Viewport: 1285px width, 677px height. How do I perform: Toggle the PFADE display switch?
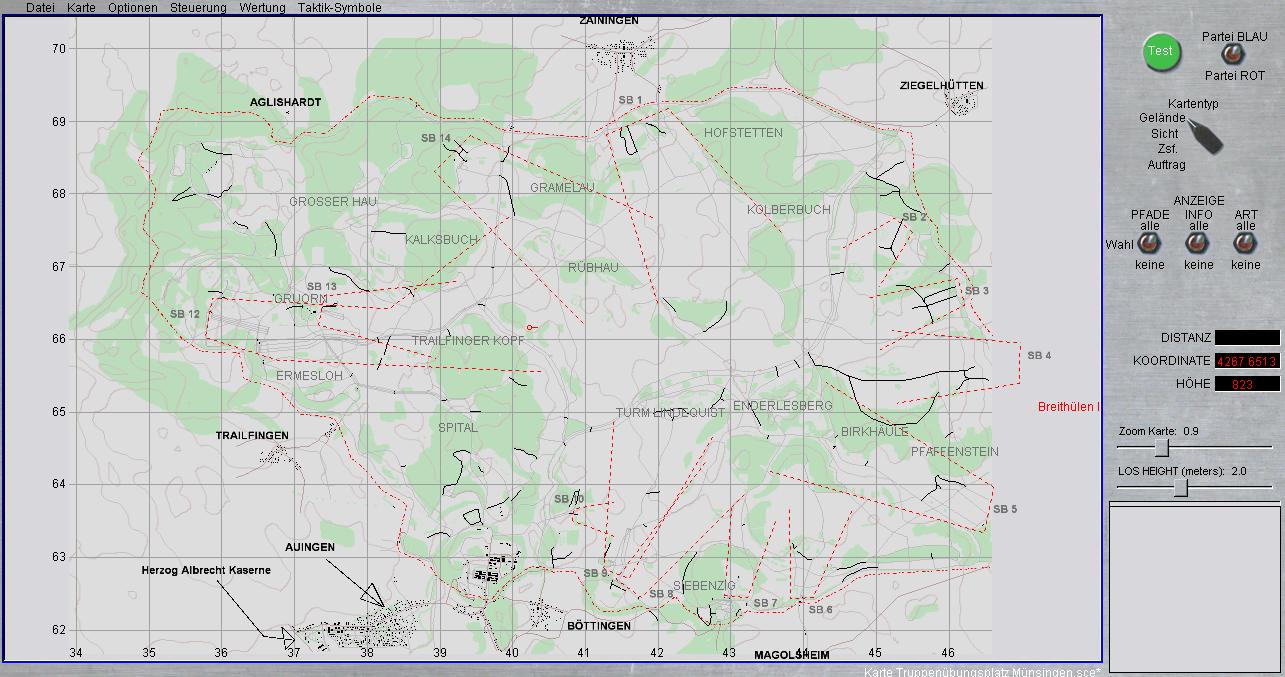coord(1149,243)
